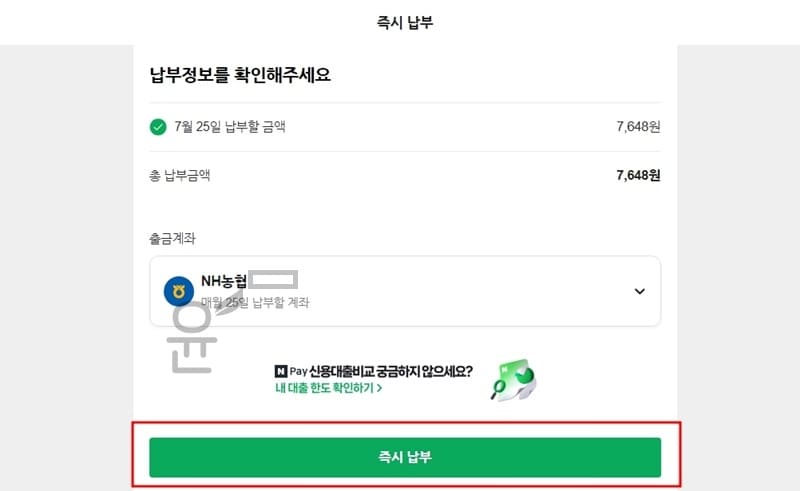Open the 내 대출 한도 확인하기 link
Viewport: 800px width, 491px height.
325,388
